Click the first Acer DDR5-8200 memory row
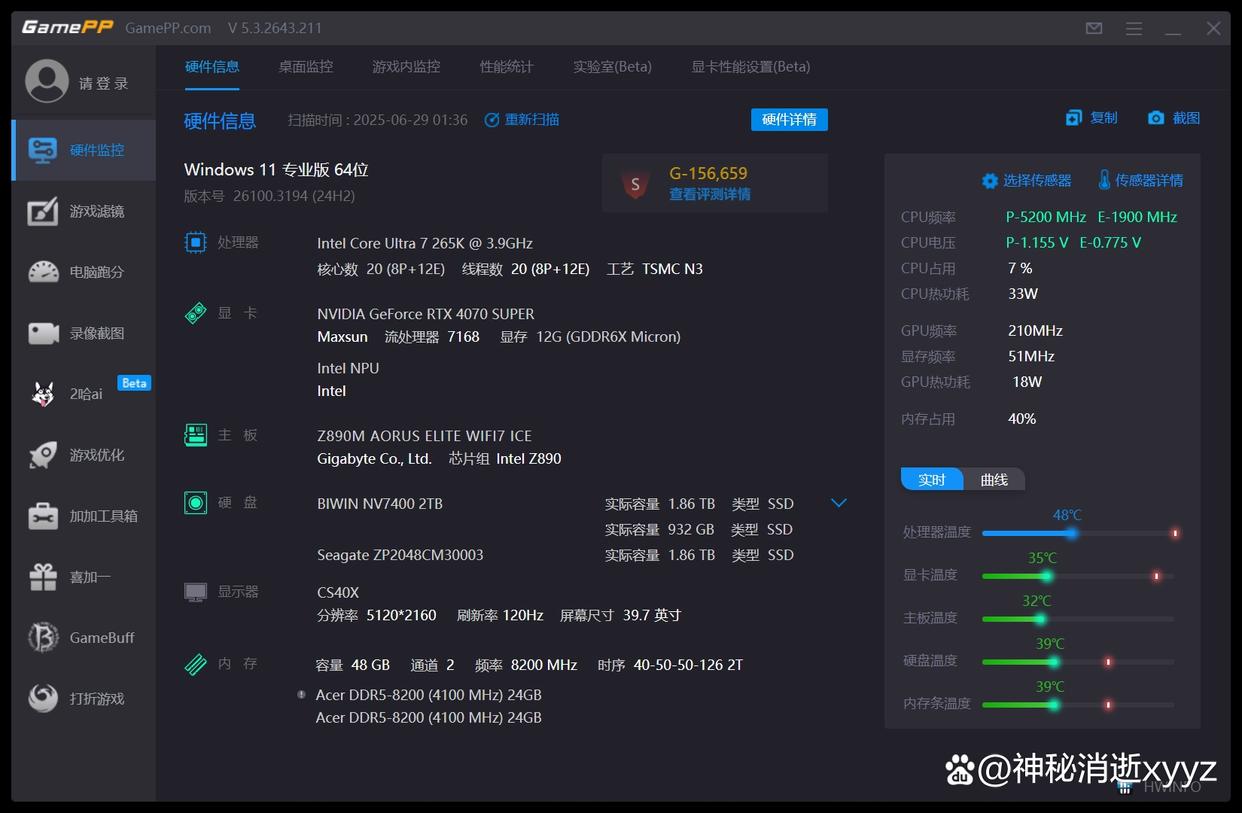This screenshot has width=1242, height=813. tap(428, 695)
